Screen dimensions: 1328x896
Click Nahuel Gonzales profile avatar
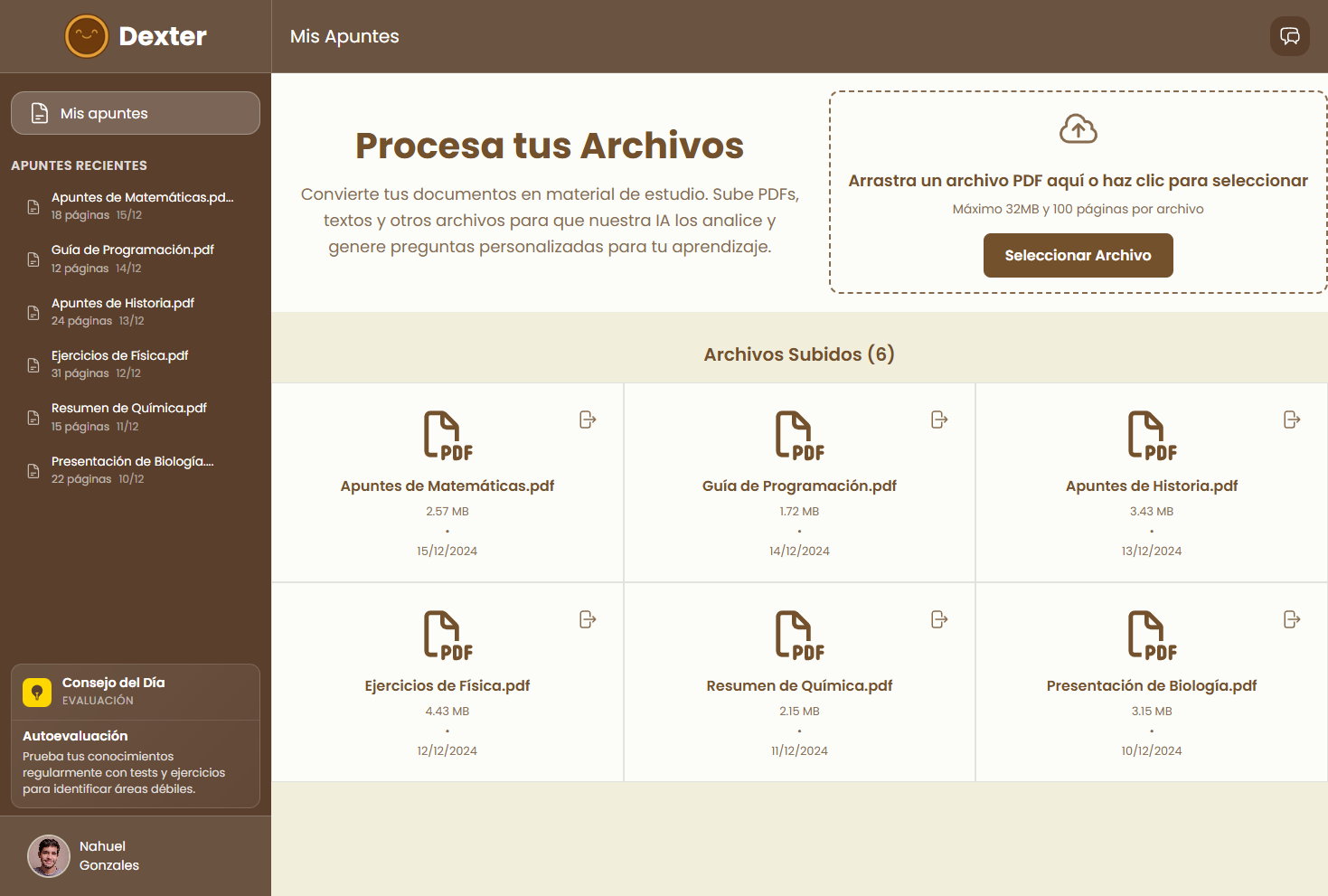tap(48, 855)
